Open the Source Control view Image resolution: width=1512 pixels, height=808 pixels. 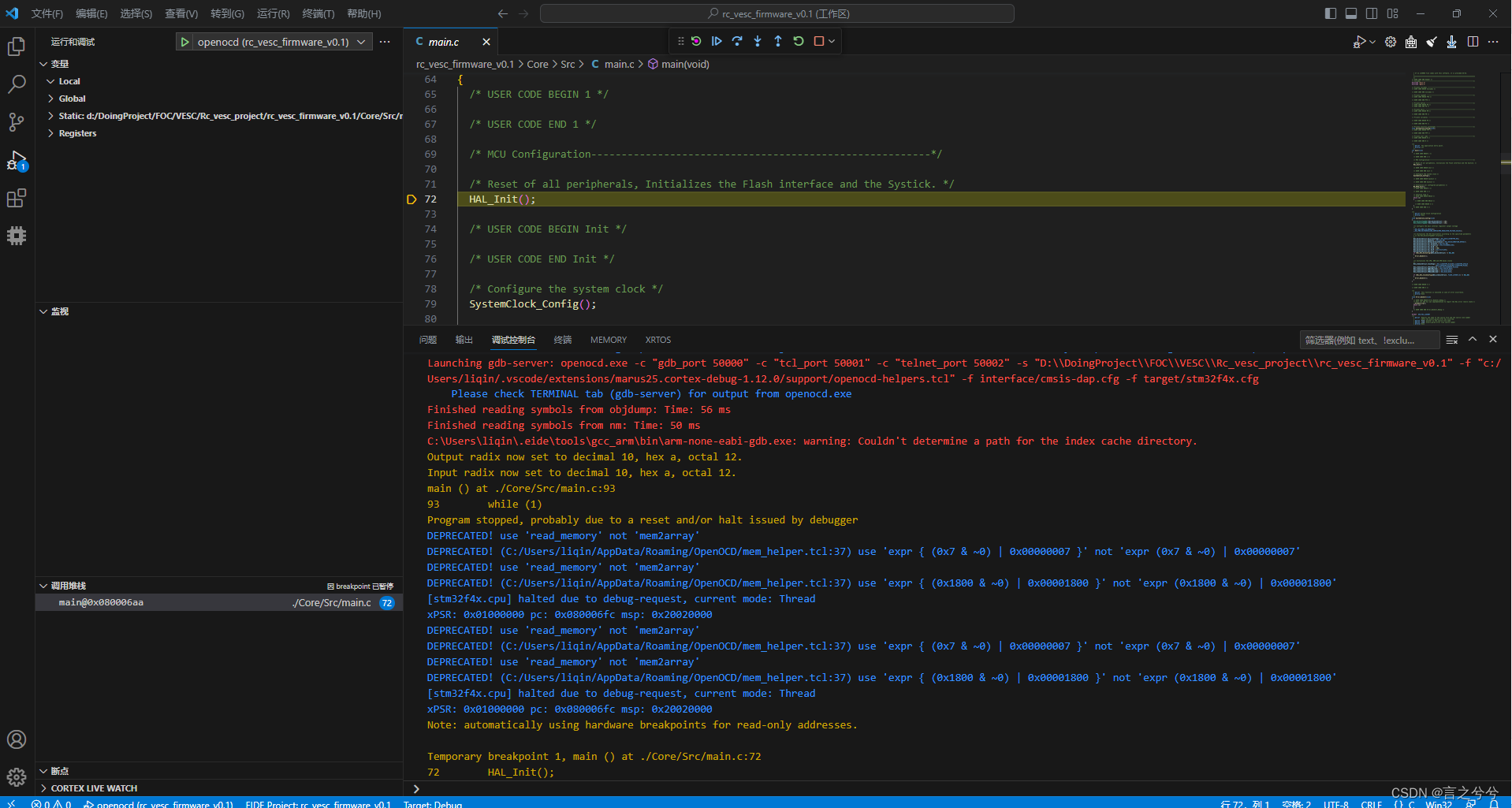[17, 122]
